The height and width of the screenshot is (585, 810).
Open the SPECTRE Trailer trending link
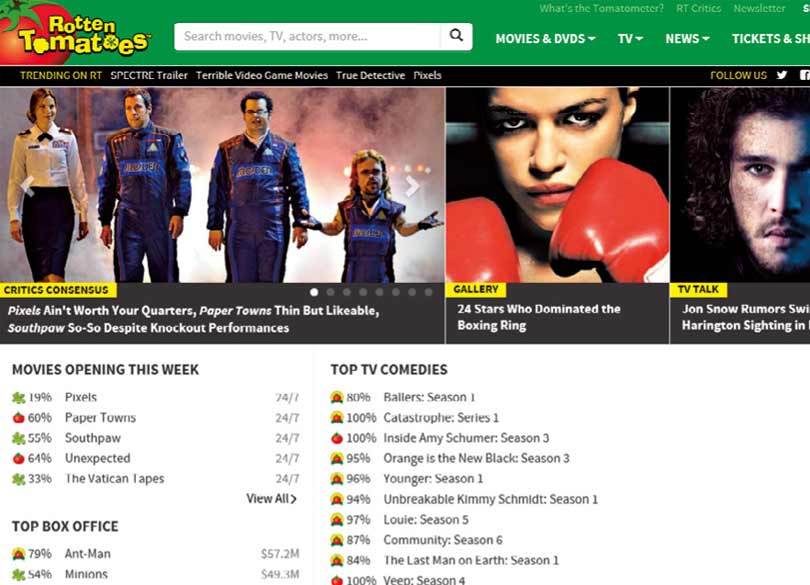pyautogui.click(x=149, y=75)
